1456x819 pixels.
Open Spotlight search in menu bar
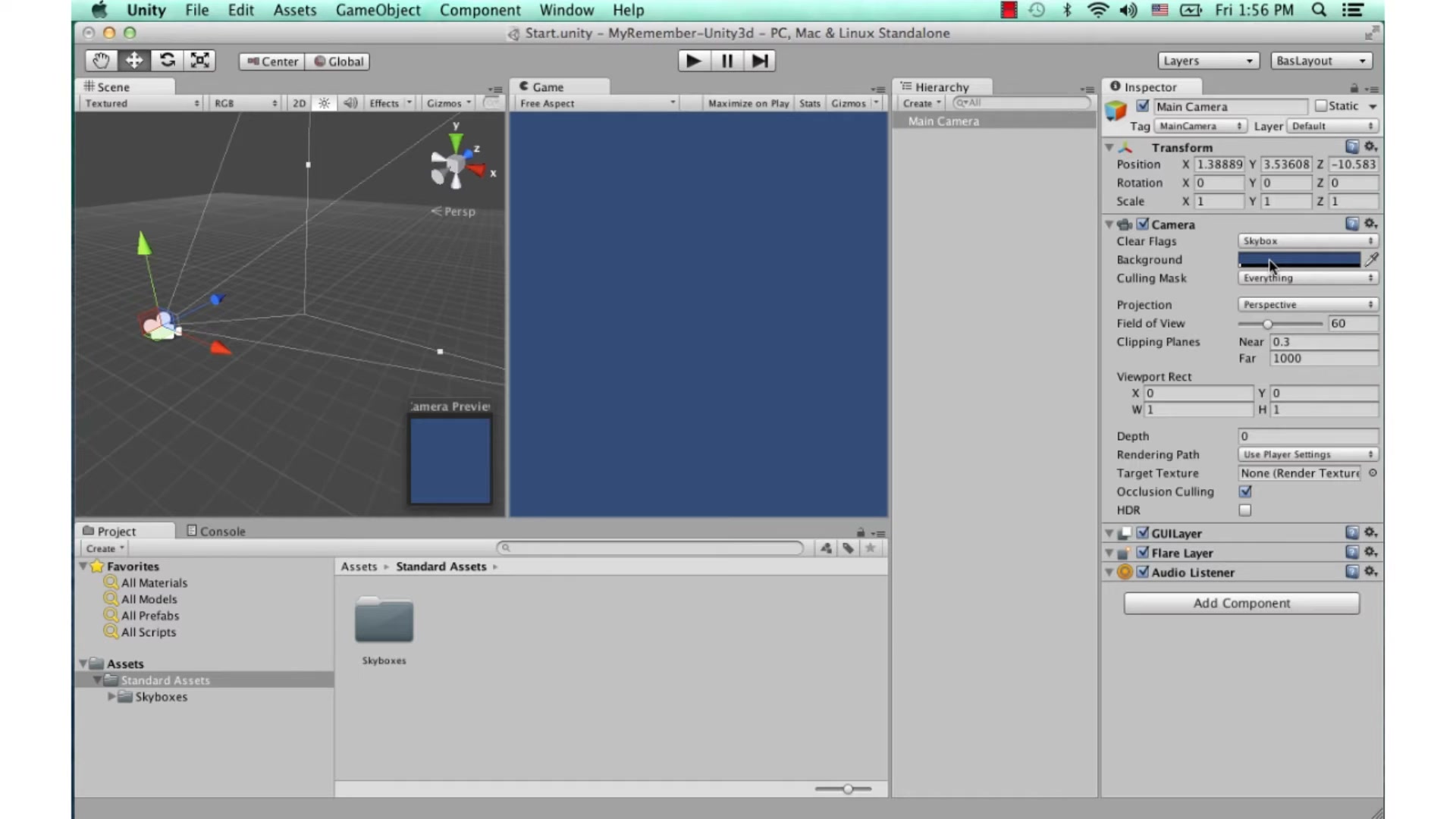tap(1319, 10)
